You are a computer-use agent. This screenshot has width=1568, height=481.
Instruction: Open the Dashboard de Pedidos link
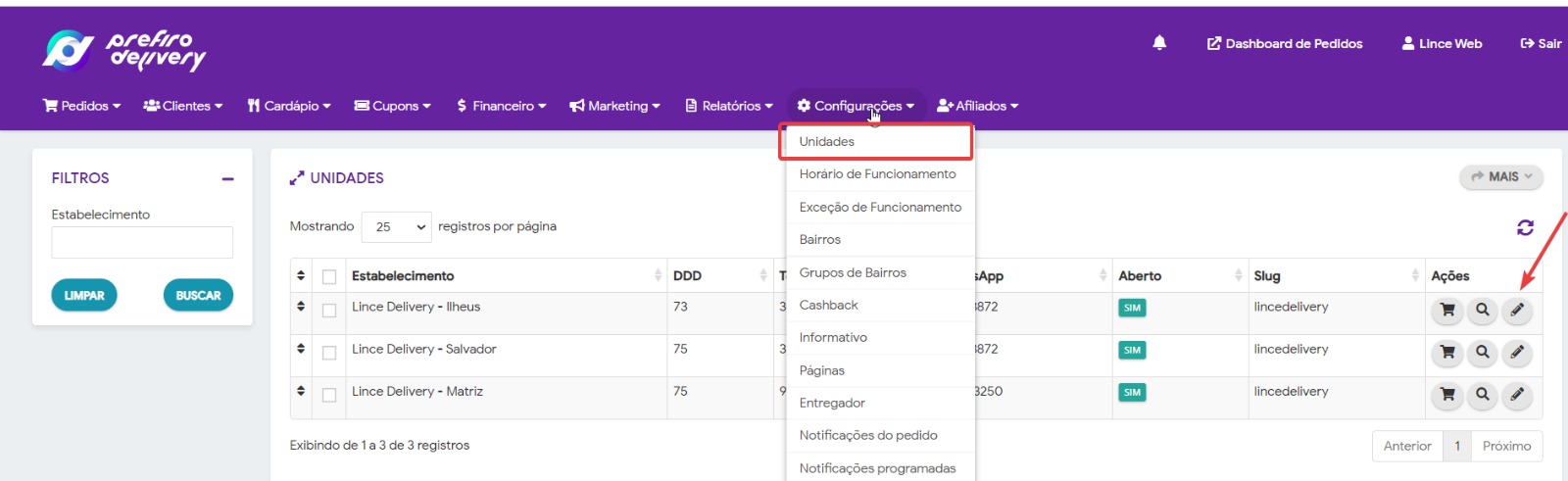pyautogui.click(x=1285, y=44)
